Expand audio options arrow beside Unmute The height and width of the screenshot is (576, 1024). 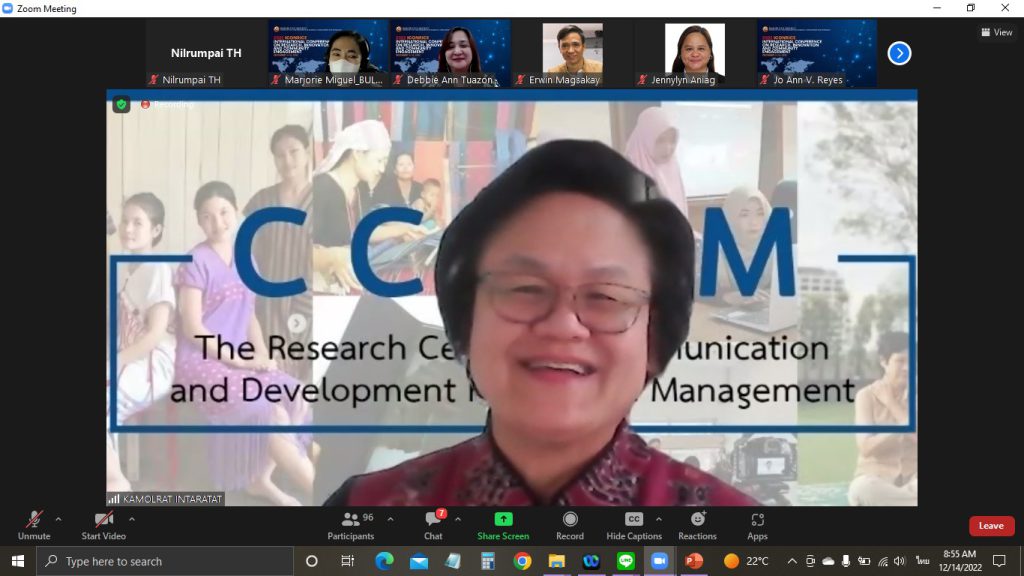point(58,519)
